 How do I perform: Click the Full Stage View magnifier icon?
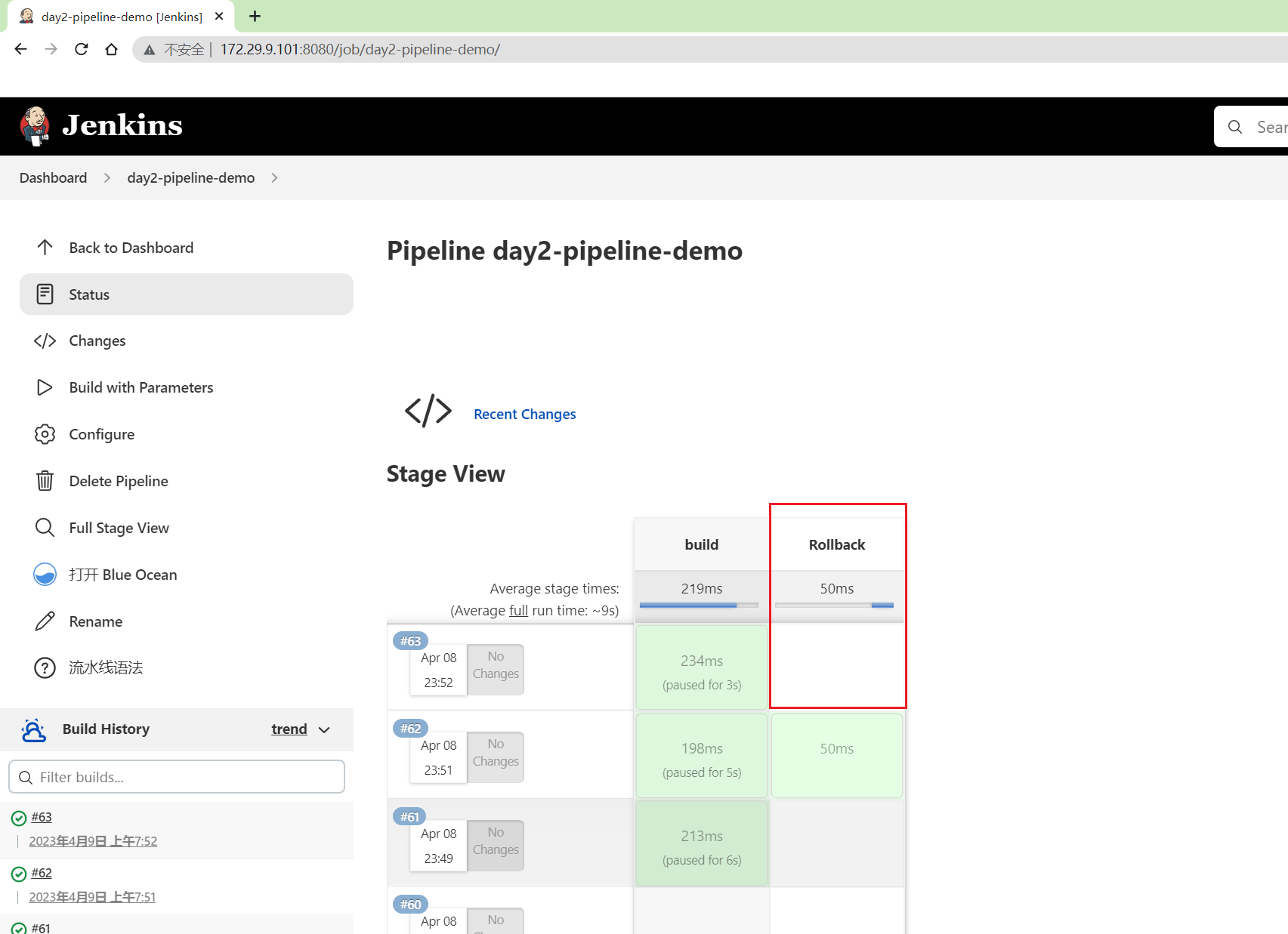45,528
